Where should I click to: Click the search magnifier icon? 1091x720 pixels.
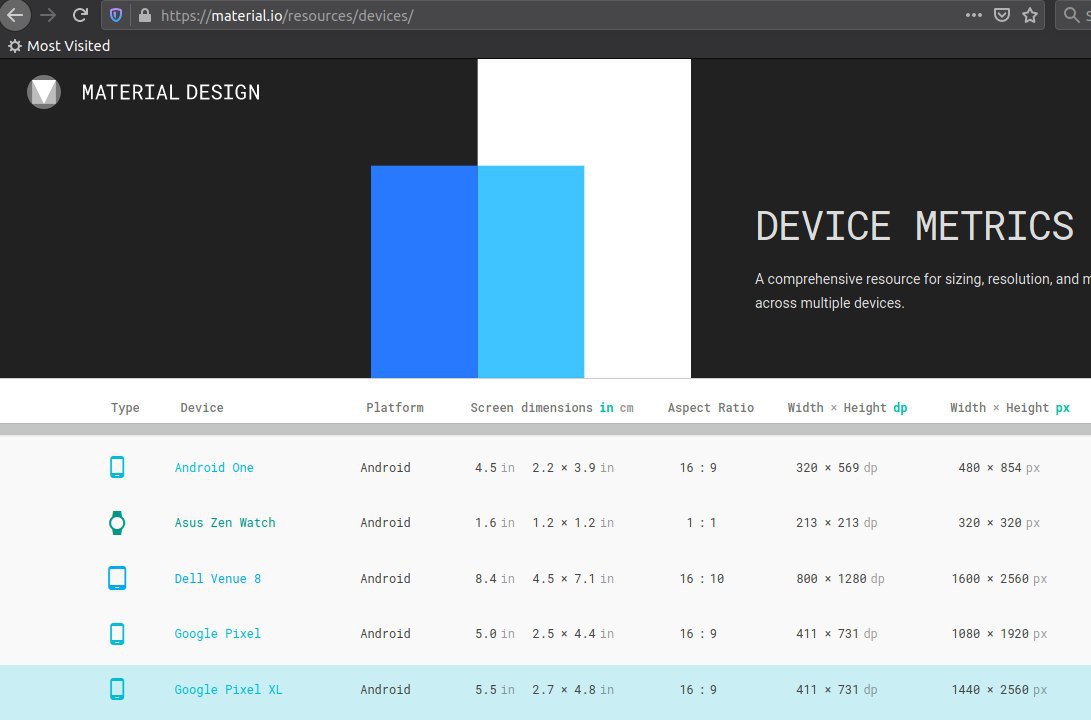[x=1072, y=15]
